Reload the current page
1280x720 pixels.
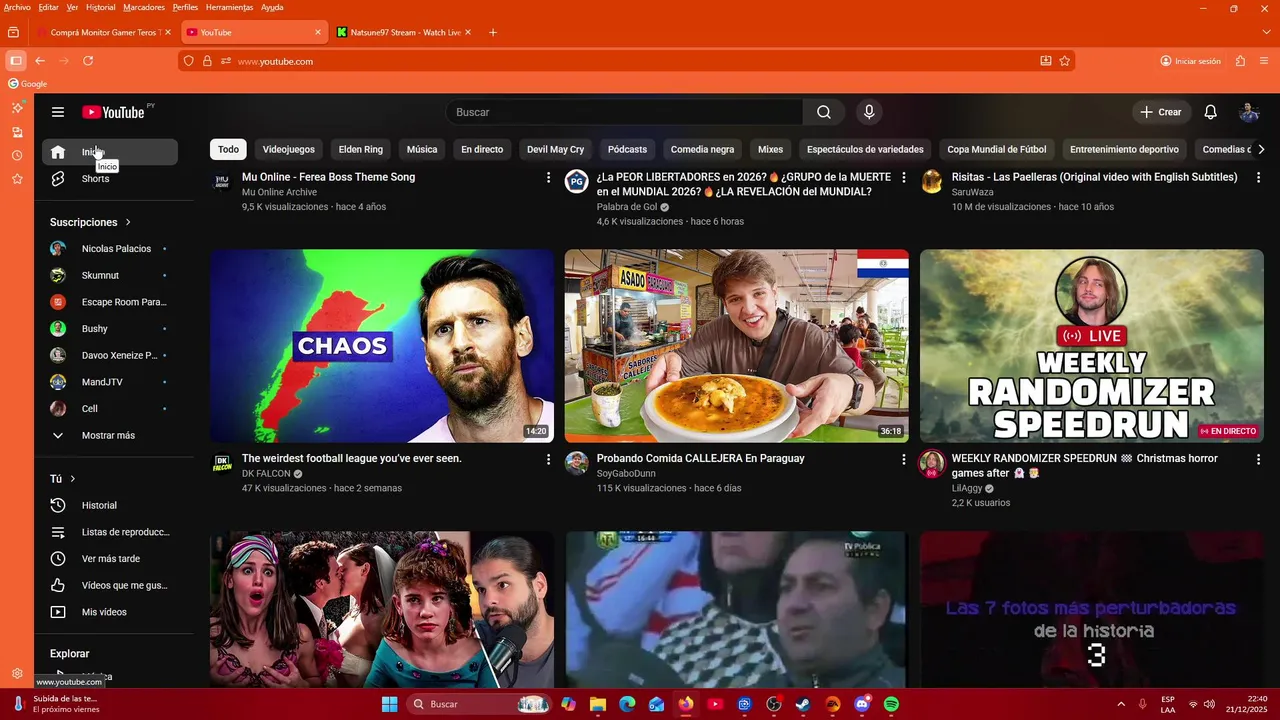(x=88, y=61)
